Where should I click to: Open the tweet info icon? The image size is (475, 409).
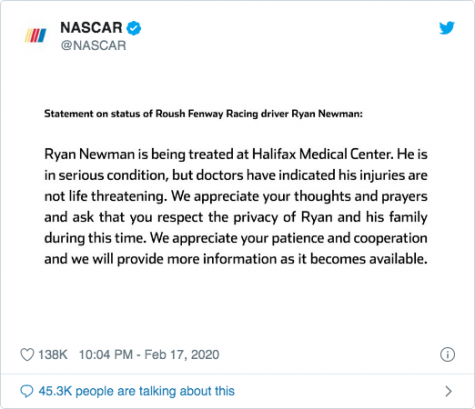pos(447,354)
